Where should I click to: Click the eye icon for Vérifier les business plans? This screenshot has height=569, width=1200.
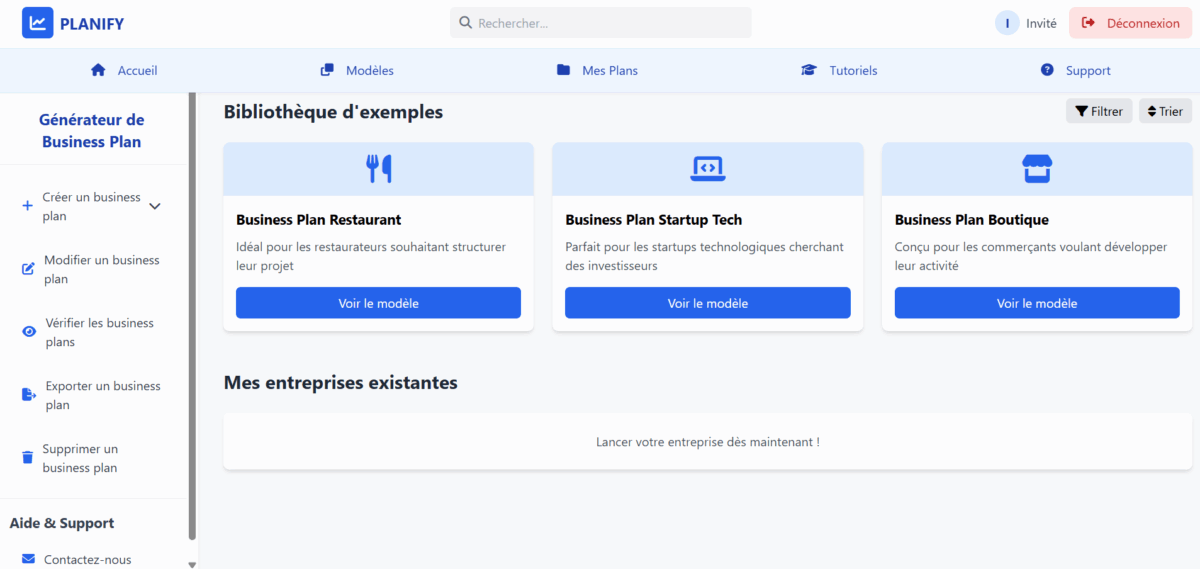[29, 332]
